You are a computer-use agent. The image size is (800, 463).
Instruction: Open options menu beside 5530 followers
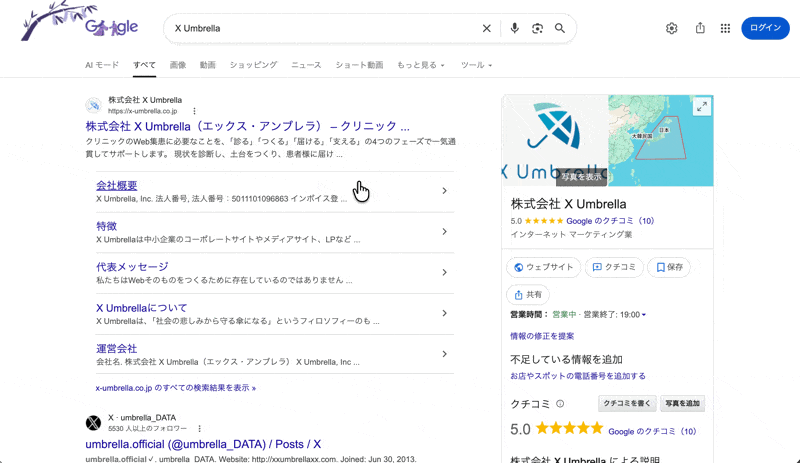(199, 429)
